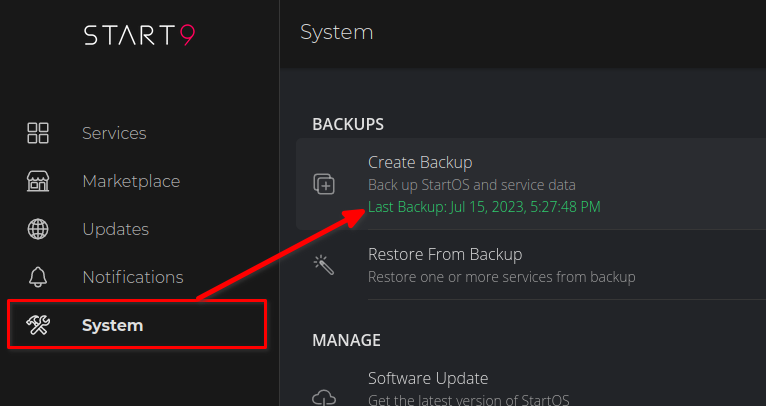Viewport: 766px width, 406px height.
Task: Open Software Update option
Action: click(x=428, y=378)
